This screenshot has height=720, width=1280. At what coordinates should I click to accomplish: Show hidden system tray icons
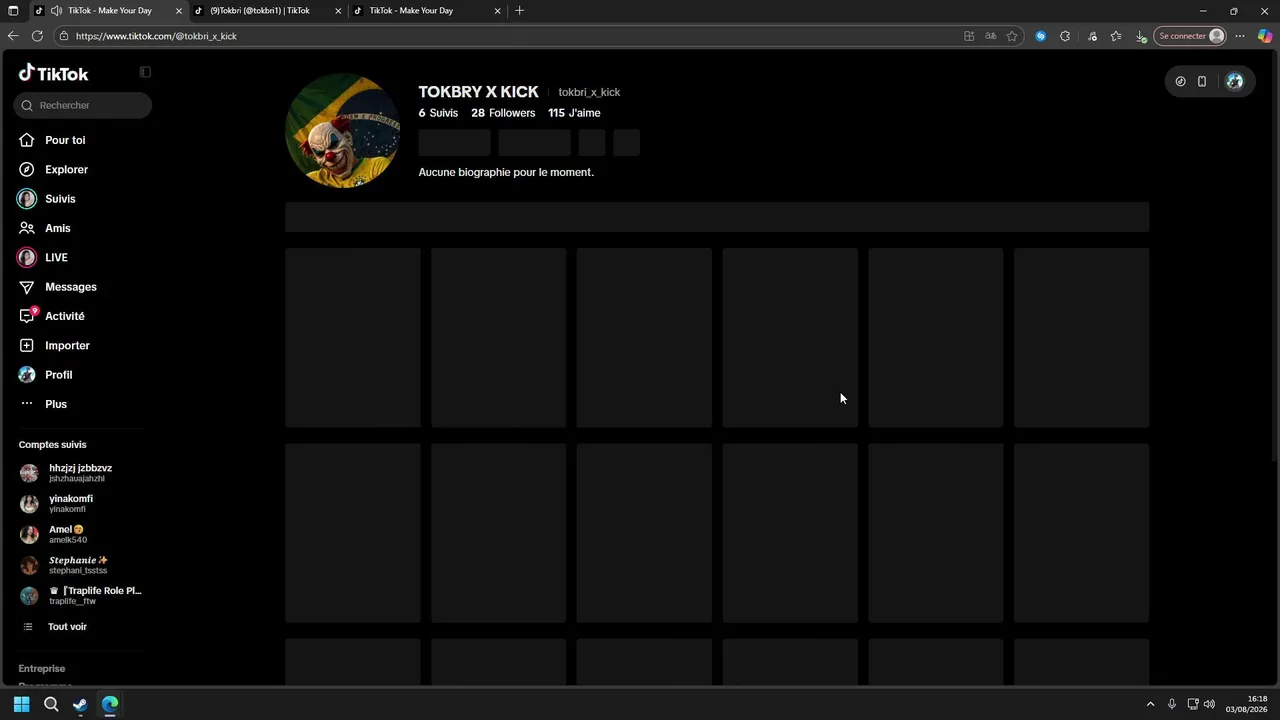pos(1150,704)
